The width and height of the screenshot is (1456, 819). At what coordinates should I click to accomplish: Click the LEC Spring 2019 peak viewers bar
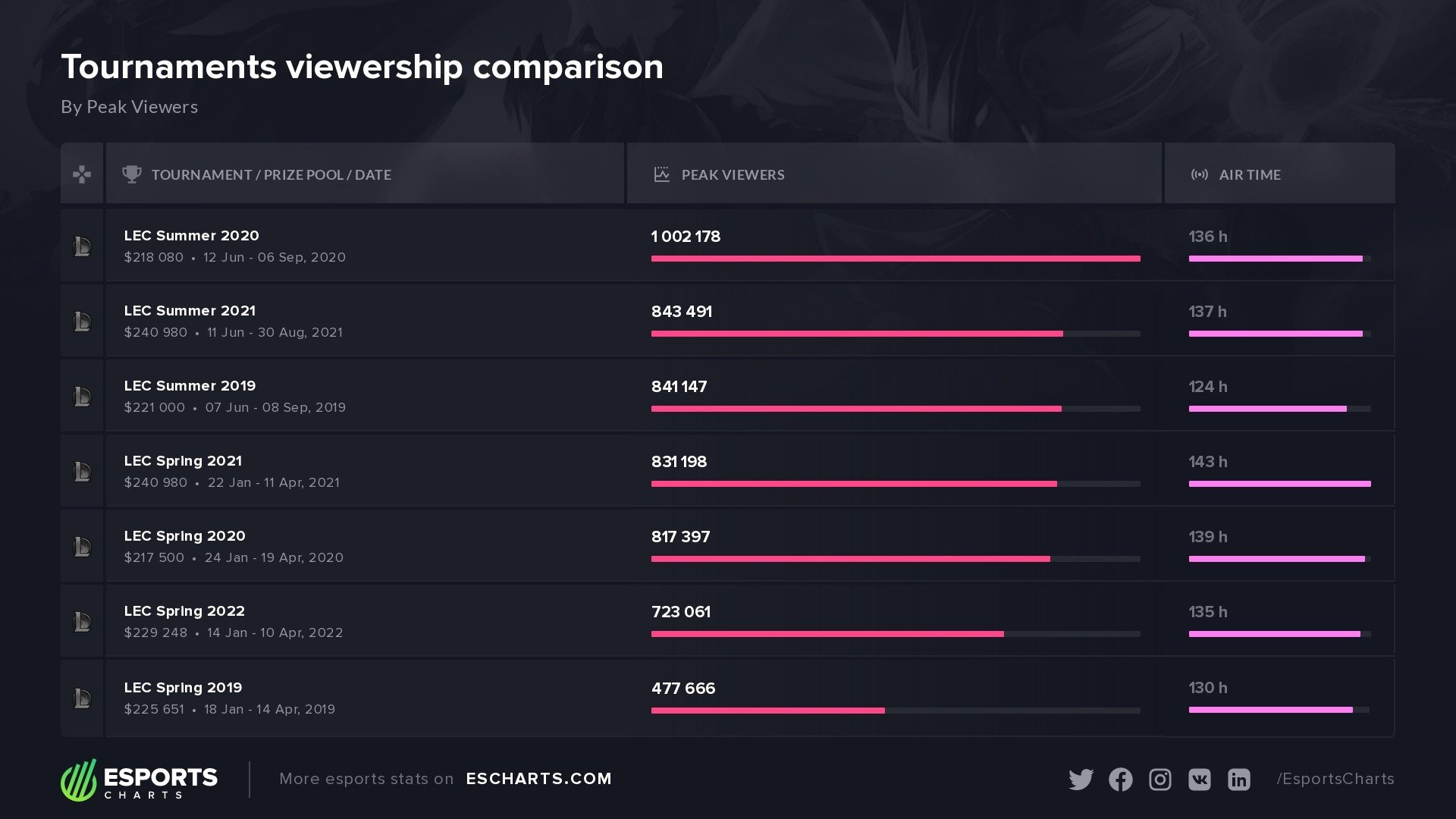(x=767, y=711)
